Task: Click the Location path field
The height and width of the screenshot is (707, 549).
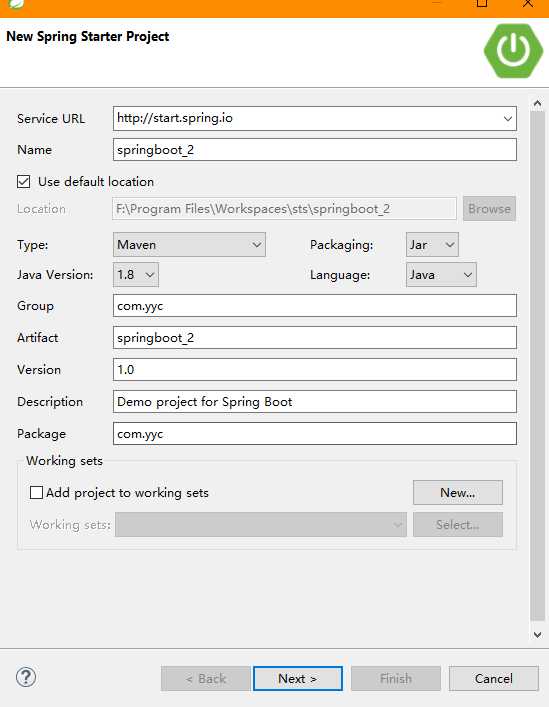Action: (284, 209)
